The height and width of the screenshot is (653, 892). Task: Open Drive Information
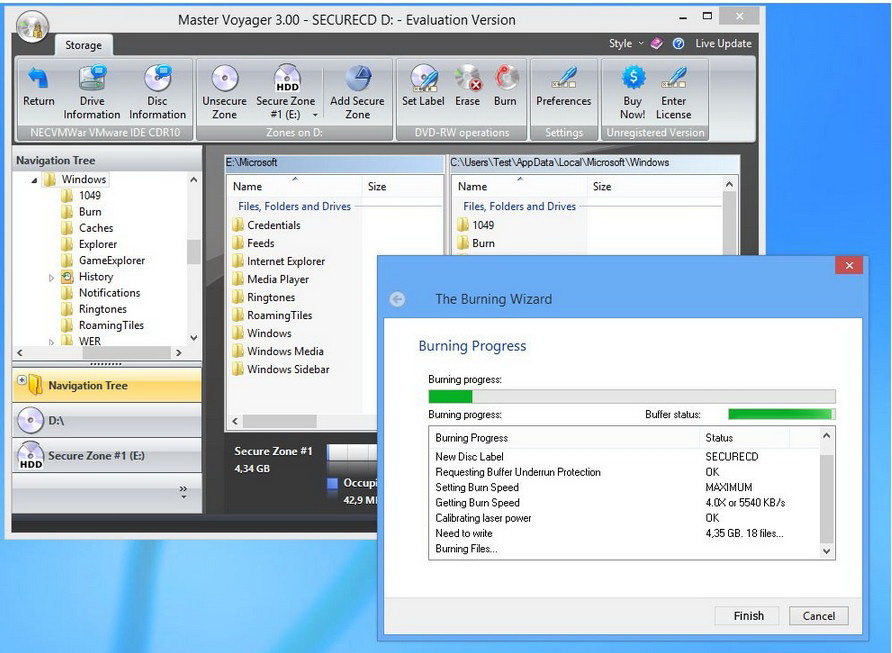92,80
